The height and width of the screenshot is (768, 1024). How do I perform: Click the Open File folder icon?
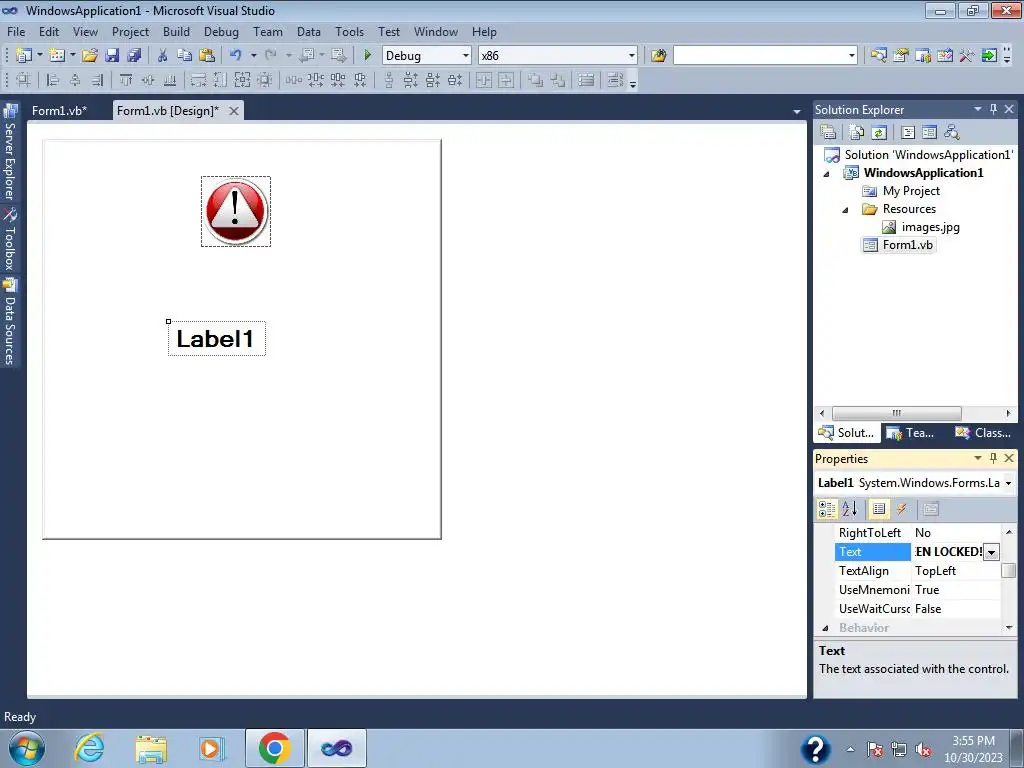pos(90,56)
